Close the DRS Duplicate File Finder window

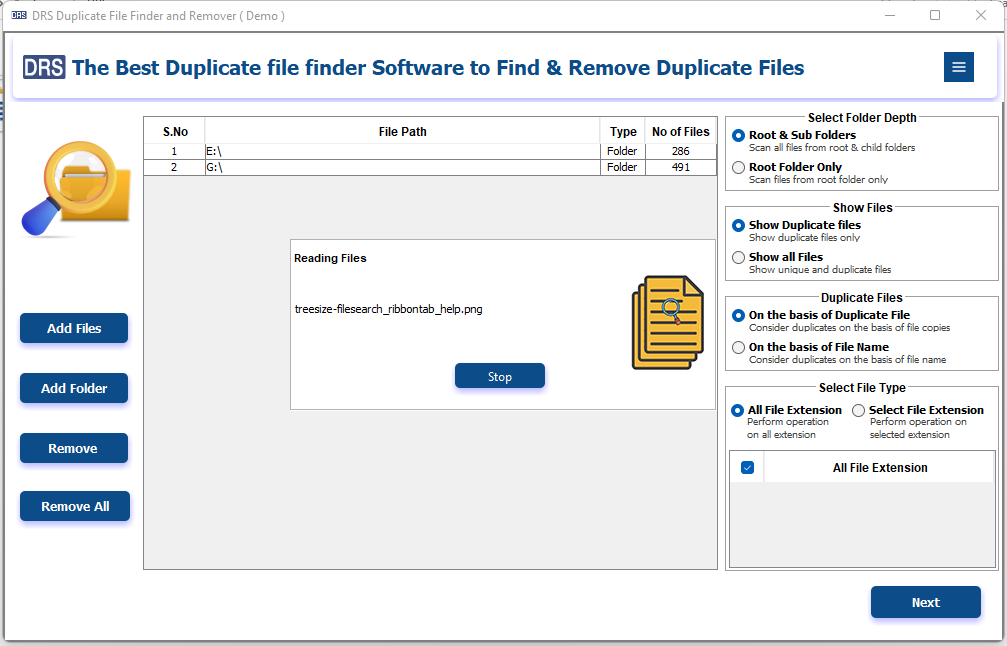[x=981, y=15]
